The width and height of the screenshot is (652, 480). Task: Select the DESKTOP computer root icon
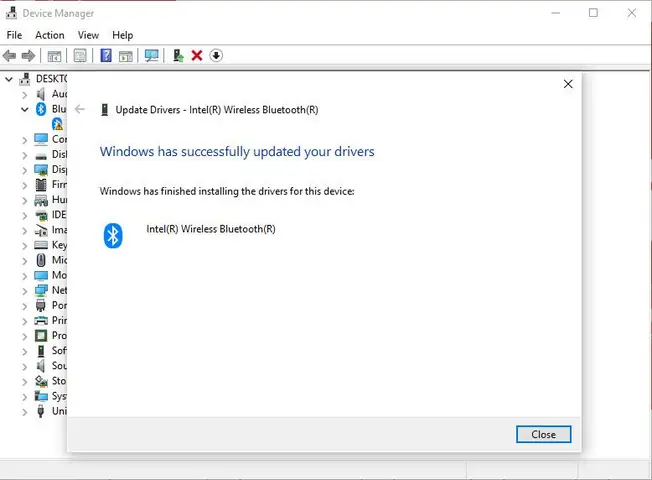pos(25,79)
